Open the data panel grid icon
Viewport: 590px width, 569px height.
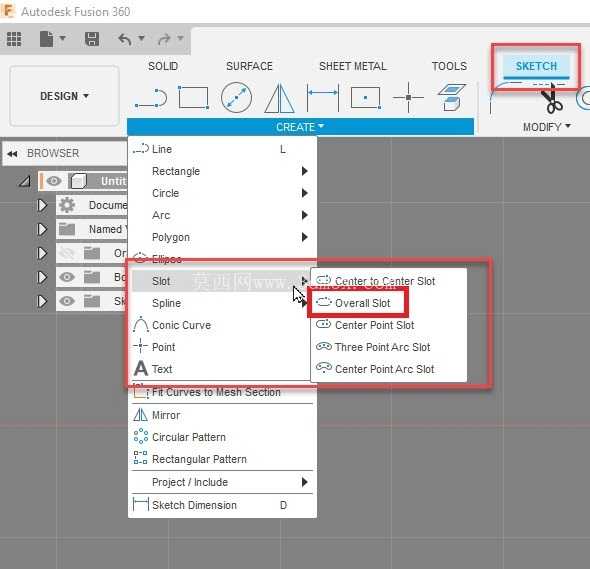click(14, 39)
